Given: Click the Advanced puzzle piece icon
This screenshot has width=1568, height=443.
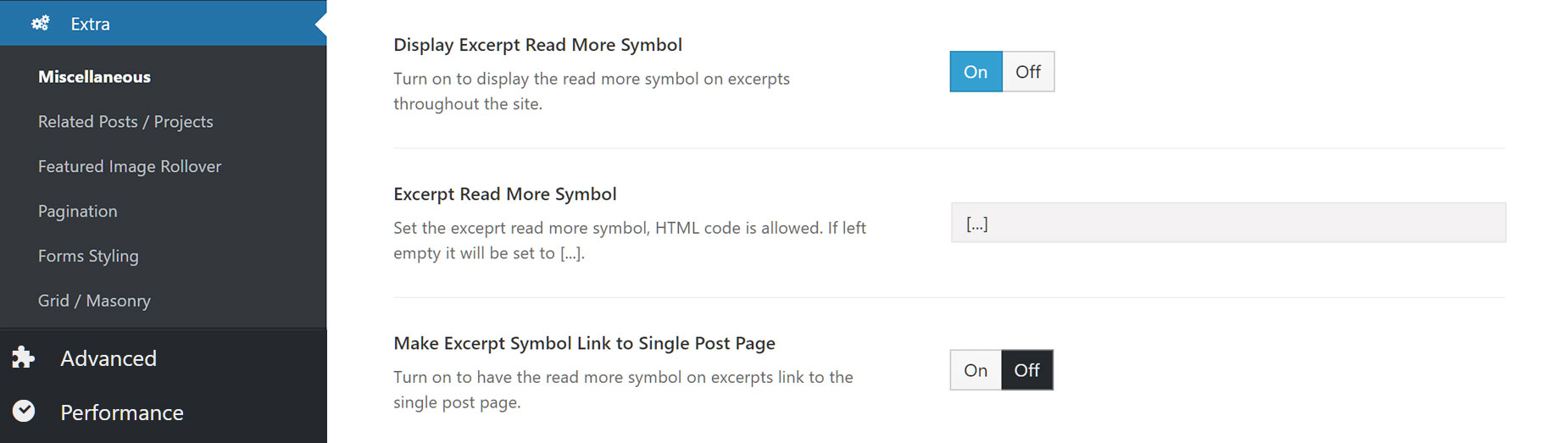Looking at the screenshot, I should click(x=24, y=357).
